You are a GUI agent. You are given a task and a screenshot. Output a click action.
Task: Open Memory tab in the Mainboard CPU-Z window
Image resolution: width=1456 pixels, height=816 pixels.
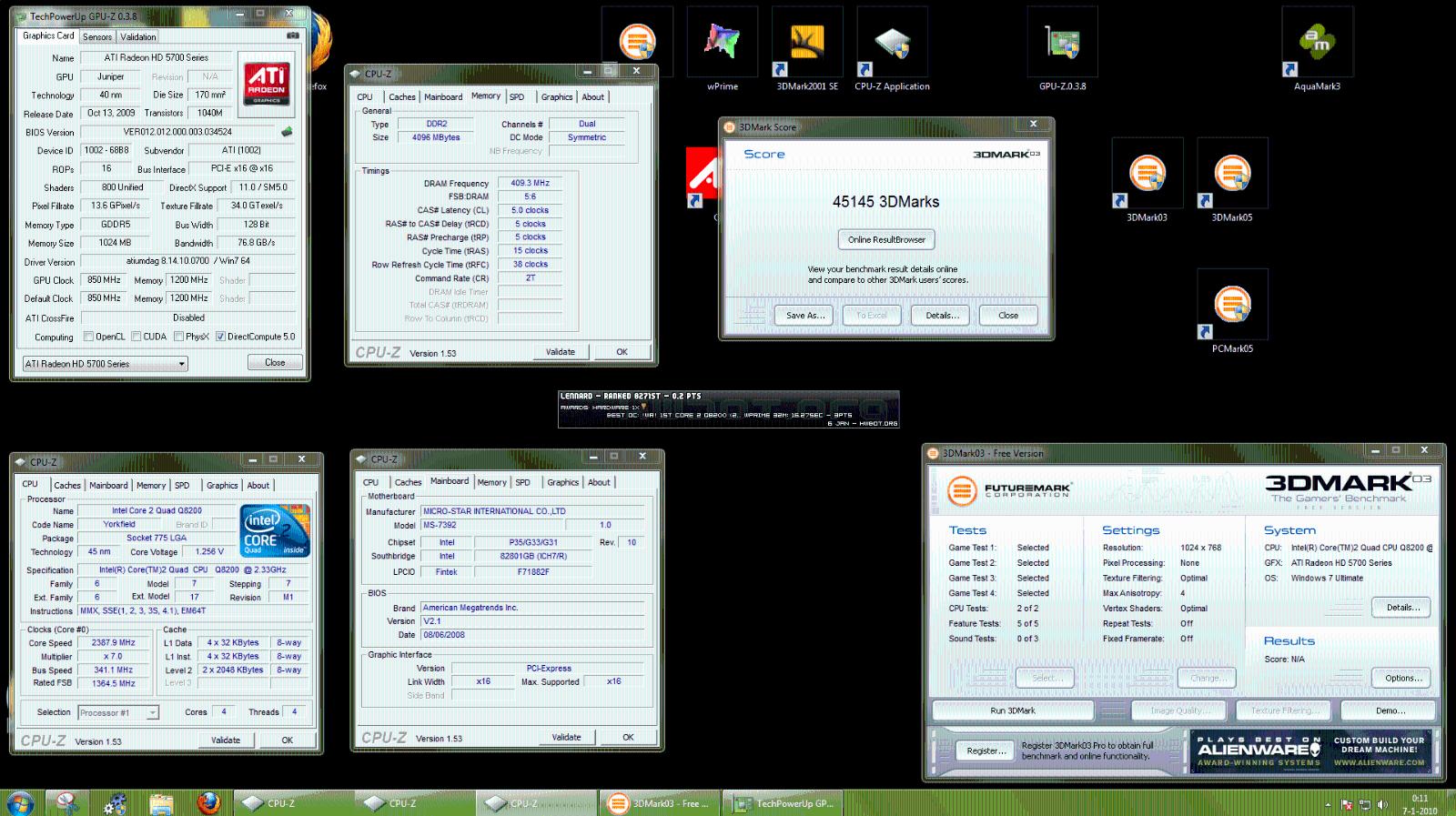491,482
